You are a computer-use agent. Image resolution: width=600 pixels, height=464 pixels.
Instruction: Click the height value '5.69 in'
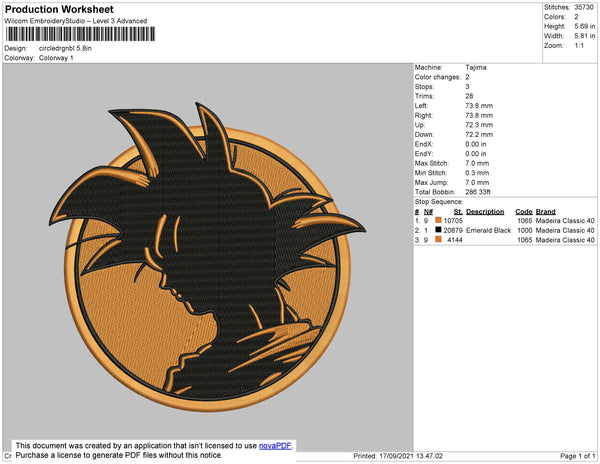[x=585, y=26]
